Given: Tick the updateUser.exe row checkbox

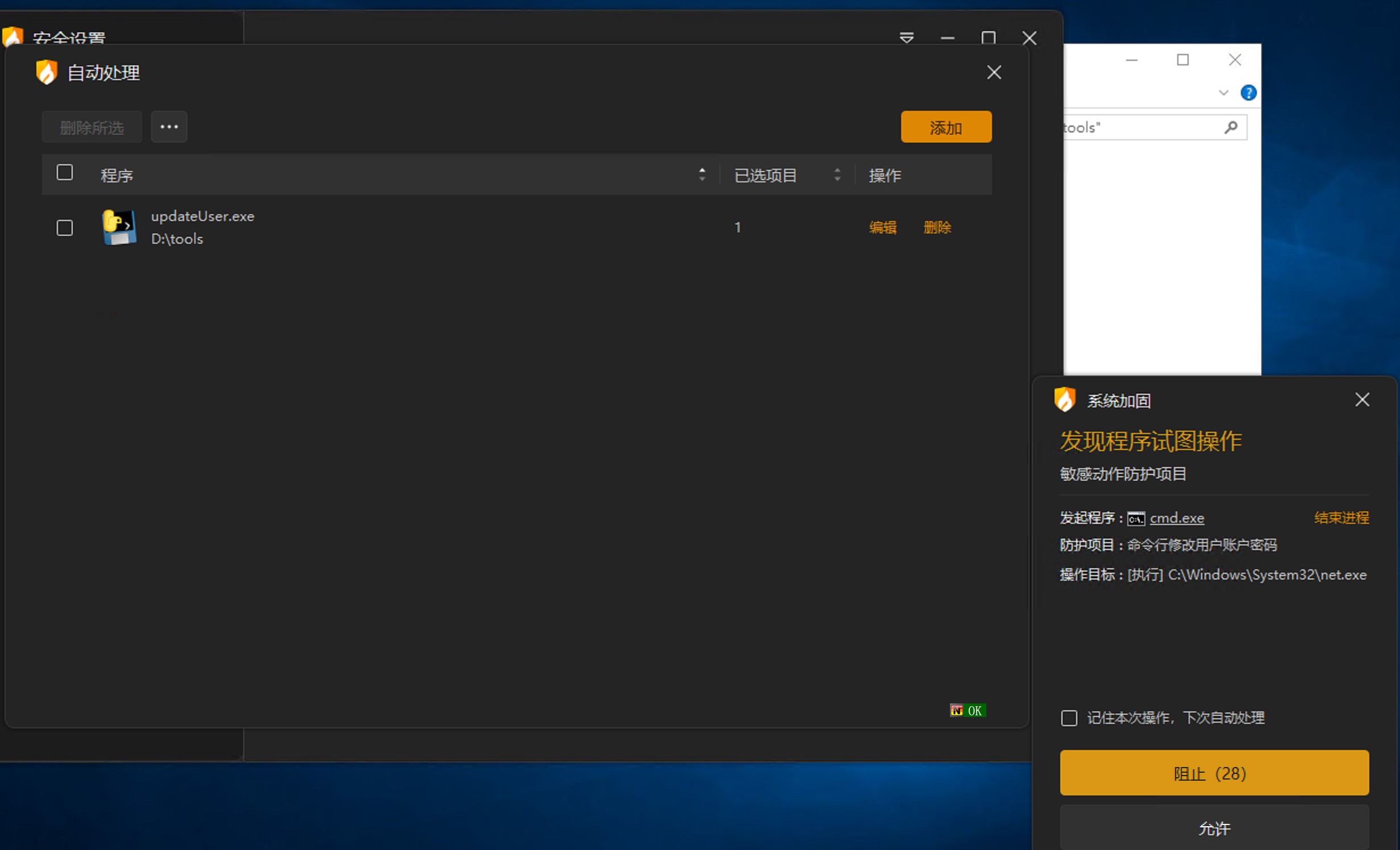Looking at the screenshot, I should pyautogui.click(x=65, y=228).
